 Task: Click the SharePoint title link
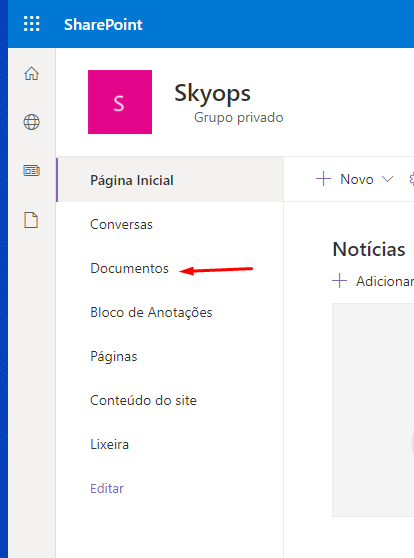point(103,25)
